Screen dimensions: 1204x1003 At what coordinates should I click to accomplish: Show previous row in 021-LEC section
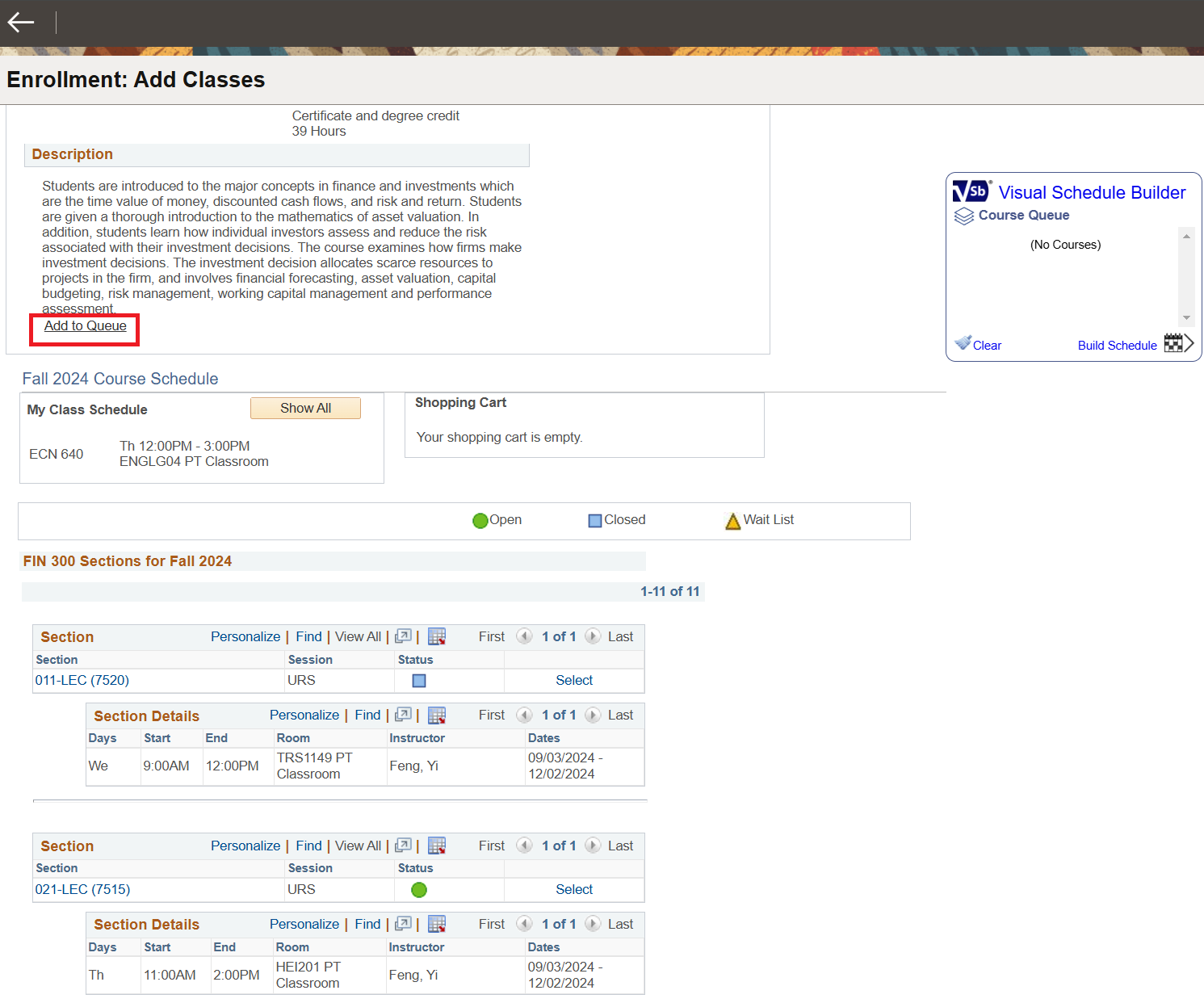tap(524, 846)
